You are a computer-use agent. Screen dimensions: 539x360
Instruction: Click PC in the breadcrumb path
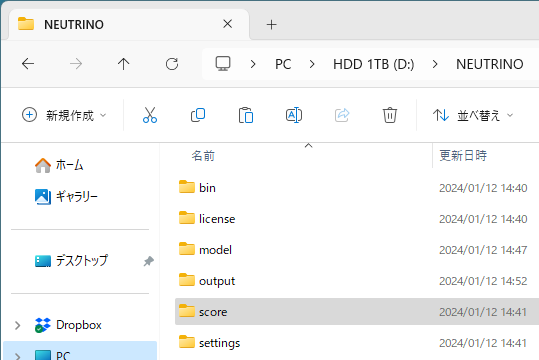click(283, 64)
